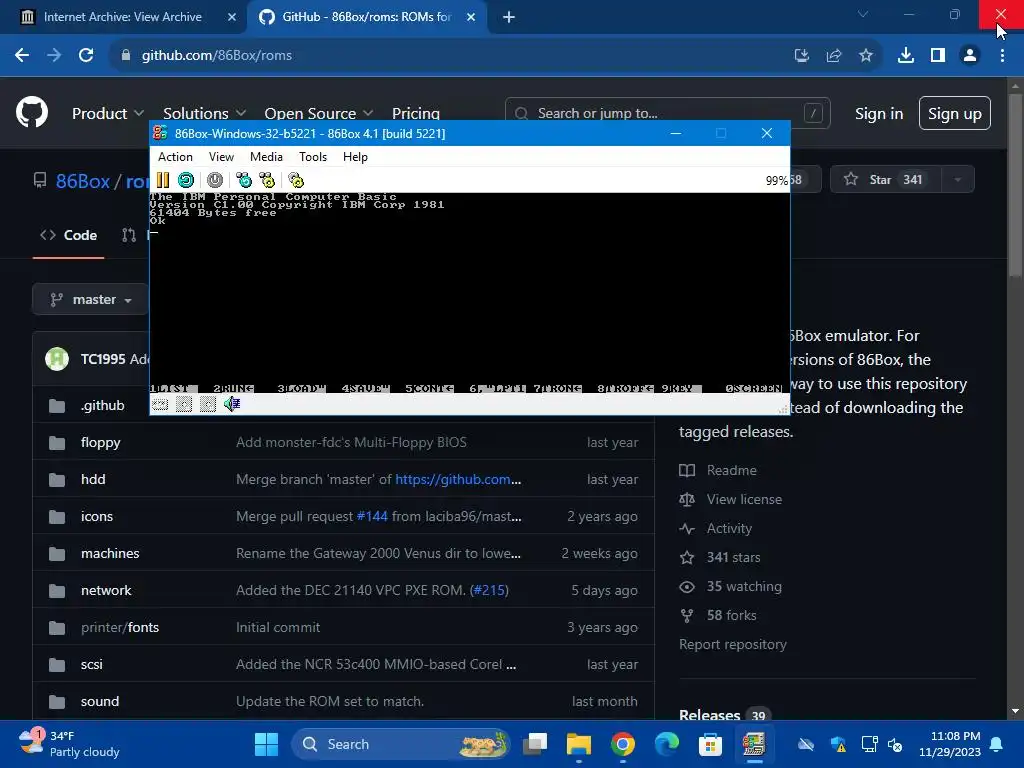Expand the Open Source dropdown

click(319, 114)
